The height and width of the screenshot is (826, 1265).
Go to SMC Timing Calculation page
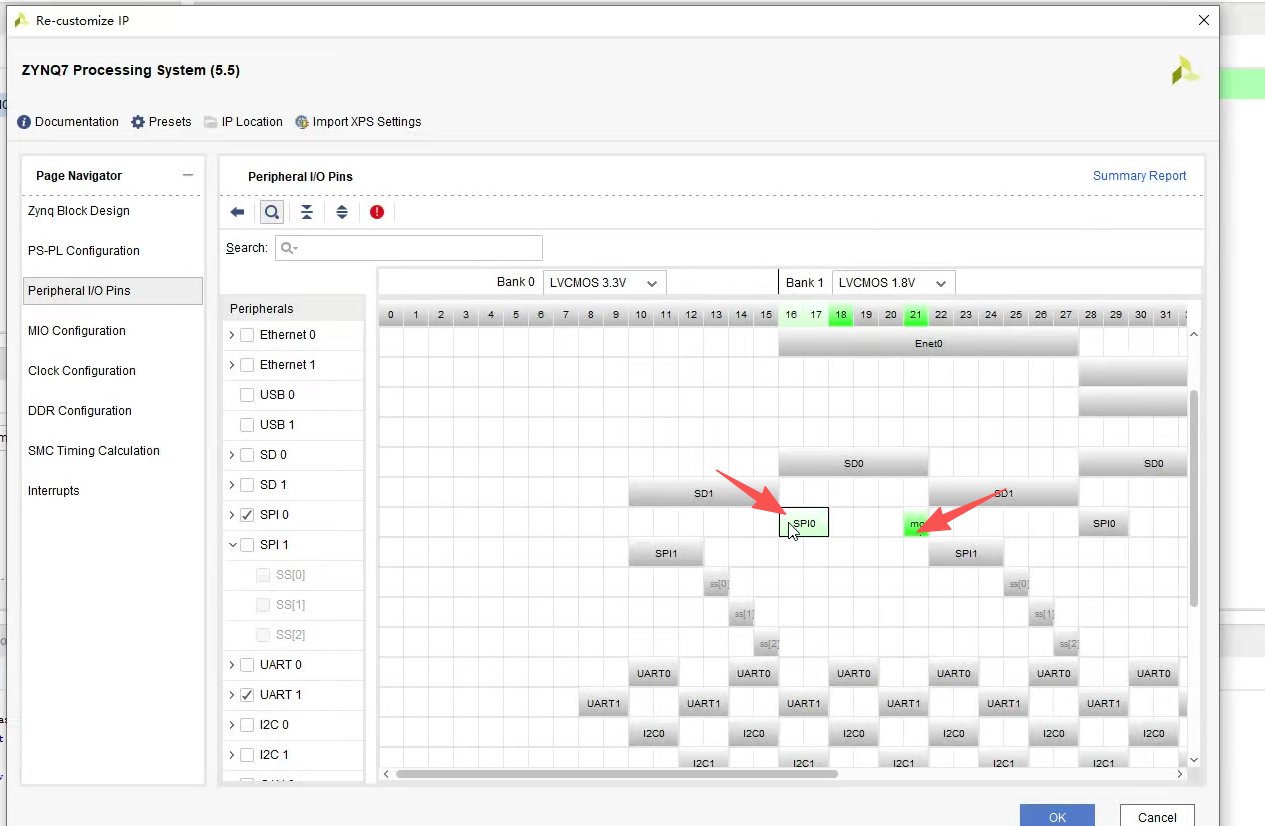[94, 451]
